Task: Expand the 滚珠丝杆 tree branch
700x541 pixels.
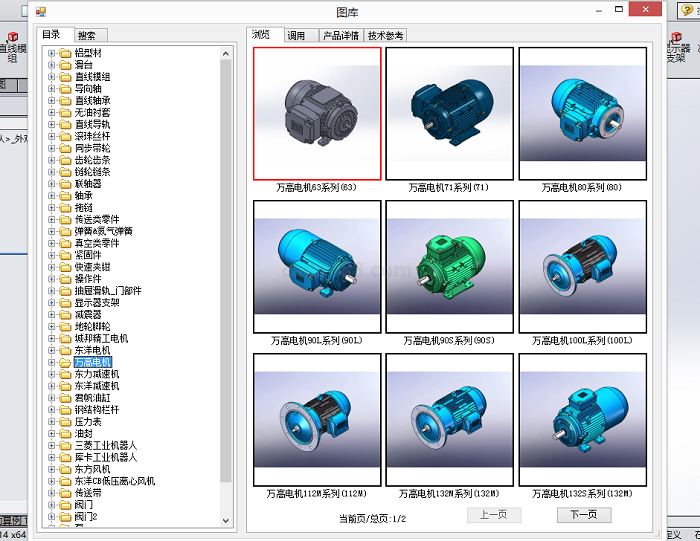Action: click(51, 136)
